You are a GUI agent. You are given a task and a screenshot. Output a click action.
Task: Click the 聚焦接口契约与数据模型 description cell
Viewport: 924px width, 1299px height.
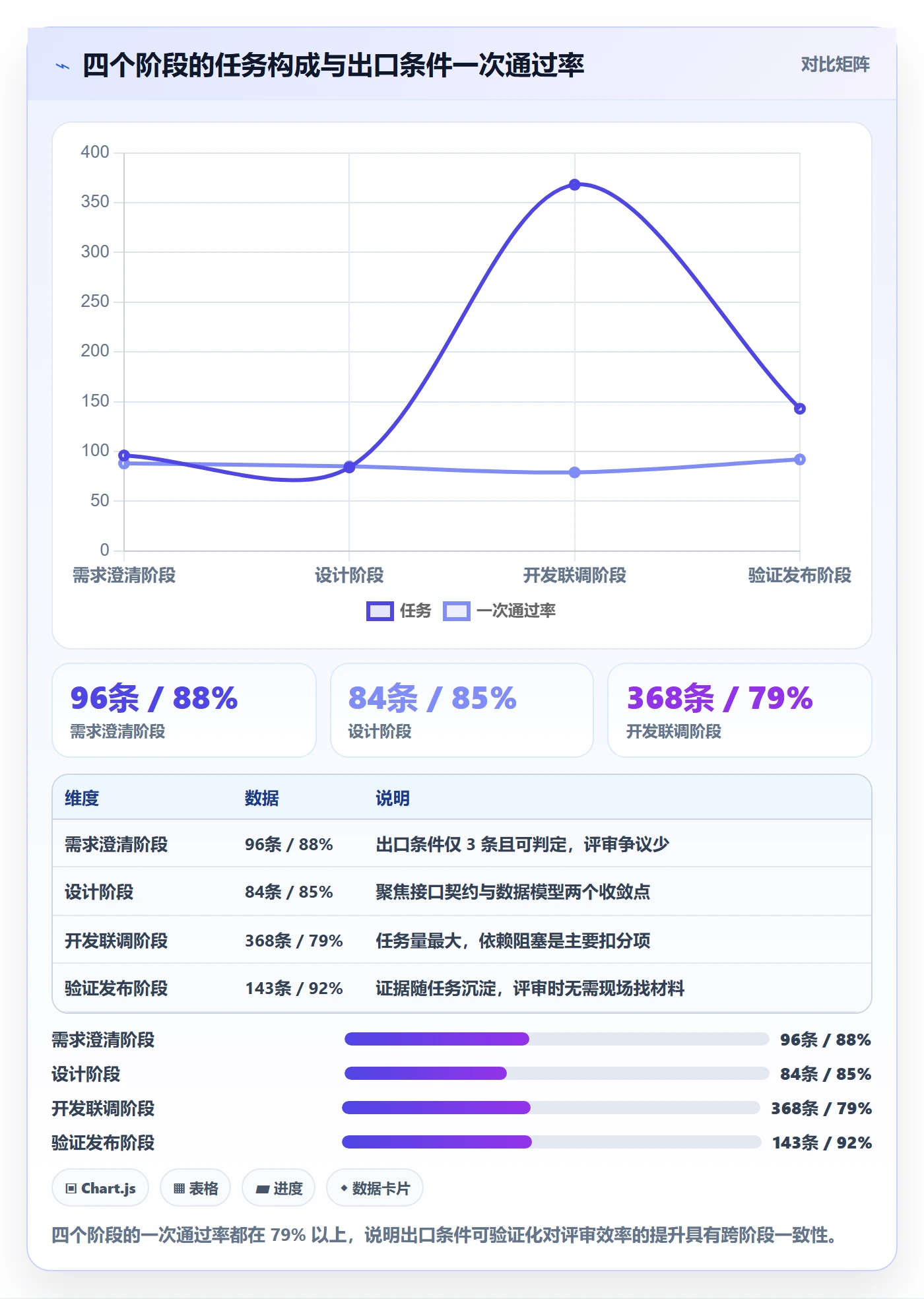tap(513, 892)
